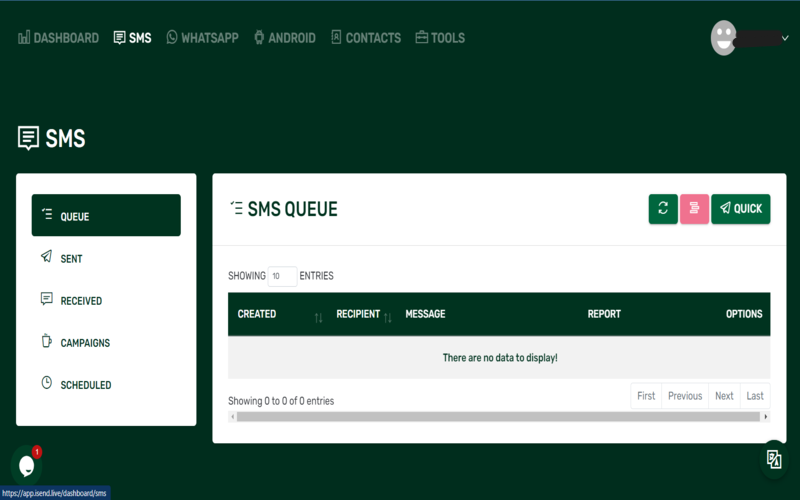The width and height of the screenshot is (800, 500).
Task: Go to the WhatsApp menu item
Action: click(202, 38)
